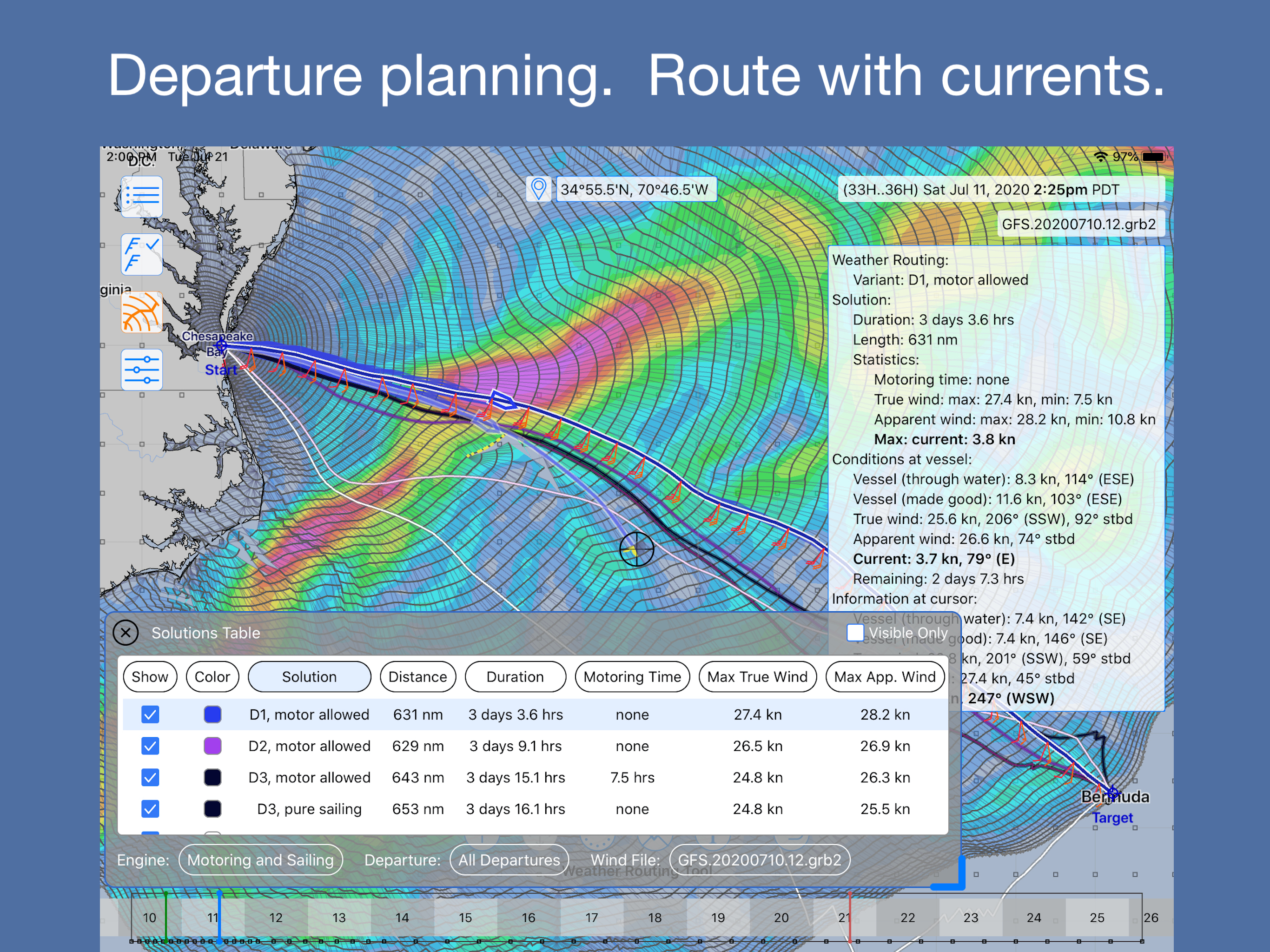Tap the crosshair cursor on the map

click(636, 549)
